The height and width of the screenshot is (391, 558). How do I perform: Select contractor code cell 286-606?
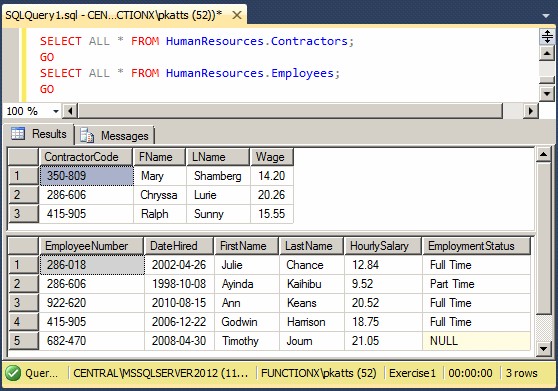[86, 195]
